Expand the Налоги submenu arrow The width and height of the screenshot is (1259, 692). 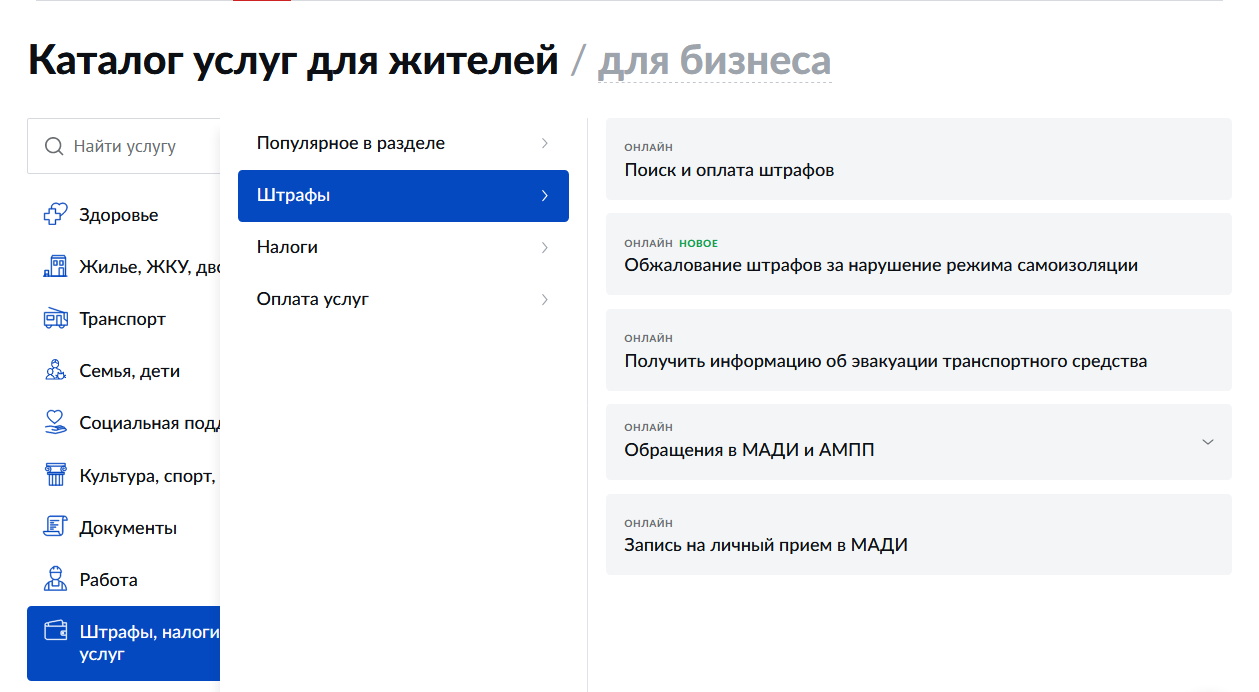(x=544, y=247)
